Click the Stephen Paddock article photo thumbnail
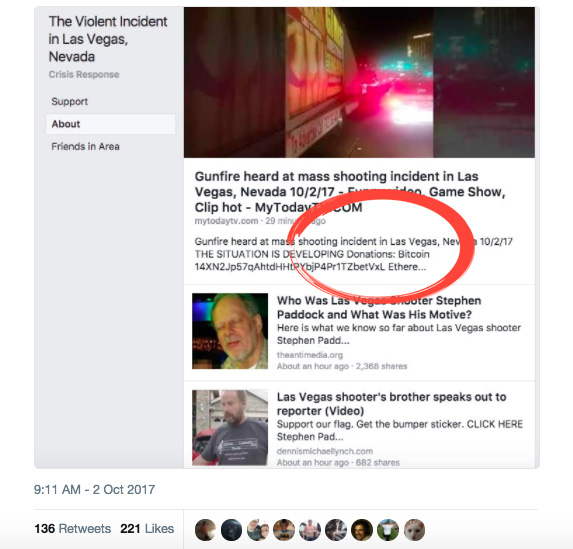The width and height of the screenshot is (573, 549). (230, 331)
